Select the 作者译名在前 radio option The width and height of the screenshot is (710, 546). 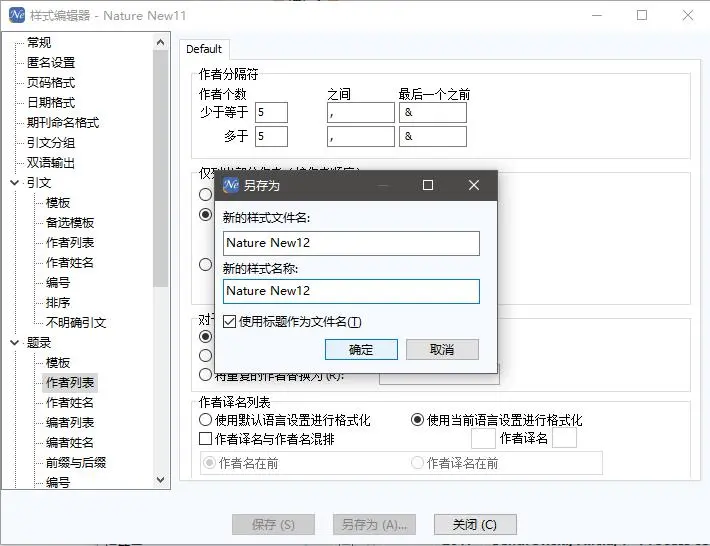(x=417, y=463)
